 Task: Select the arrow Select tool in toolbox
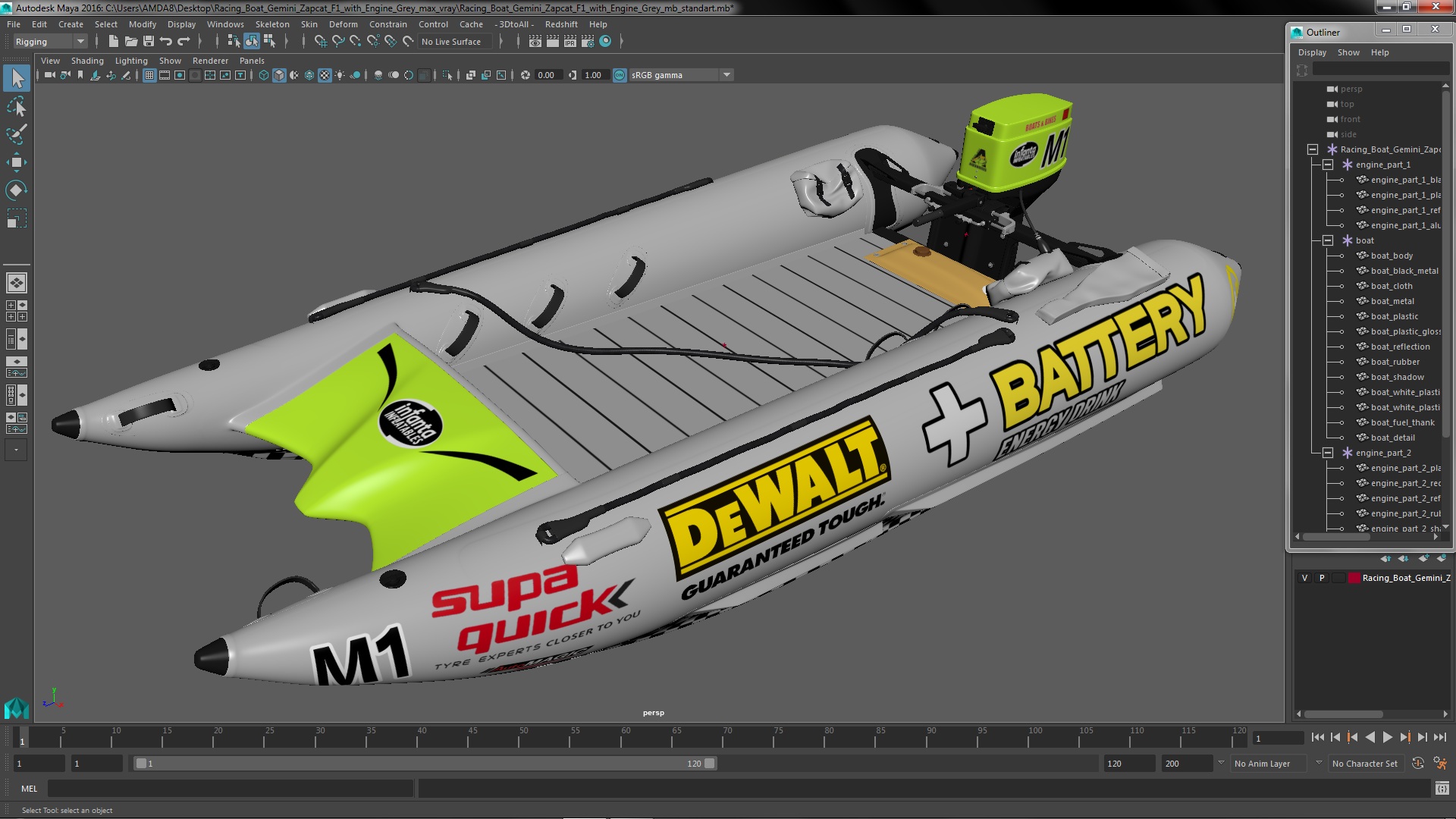[x=17, y=78]
